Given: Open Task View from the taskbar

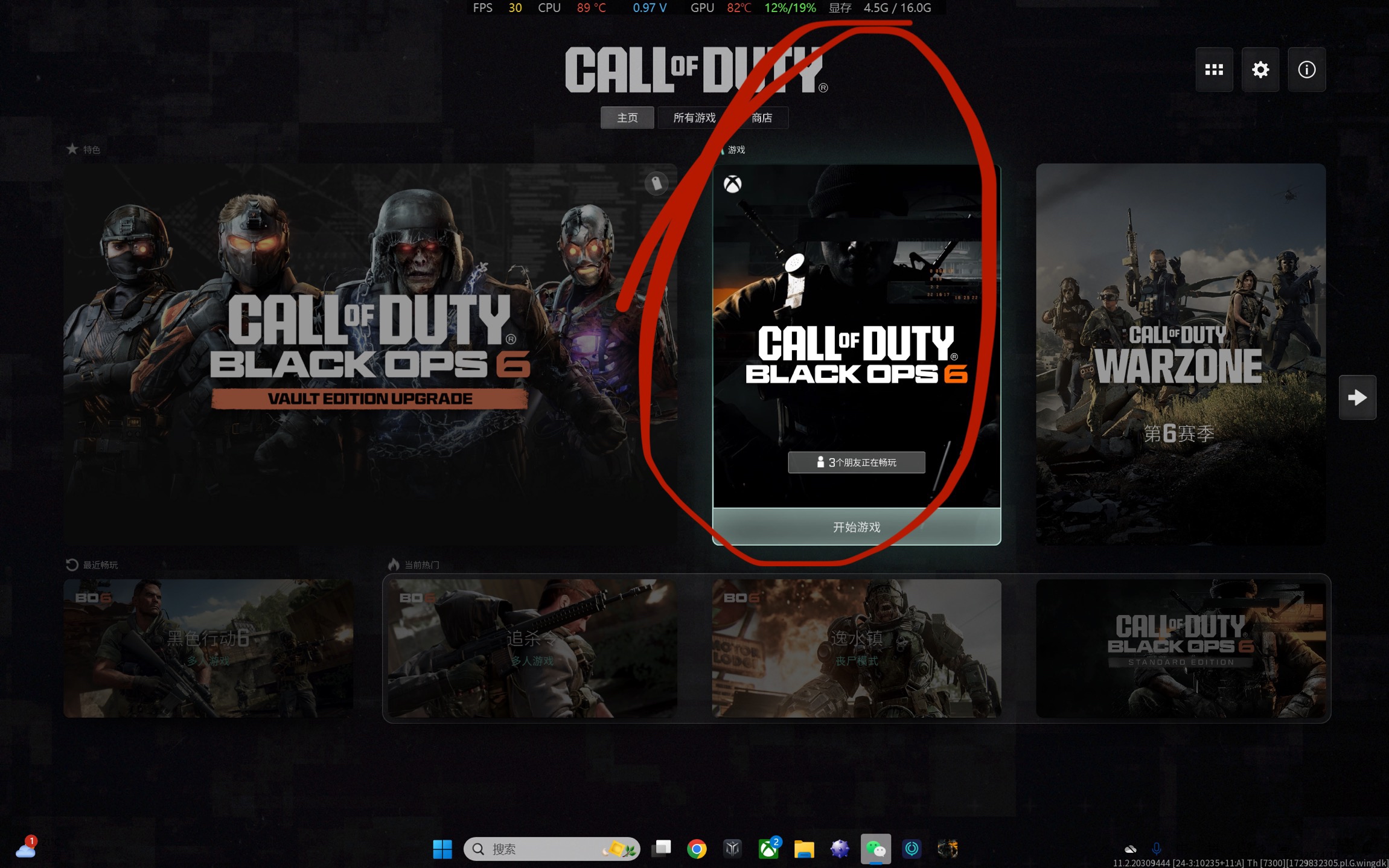Looking at the screenshot, I should click(x=661, y=849).
